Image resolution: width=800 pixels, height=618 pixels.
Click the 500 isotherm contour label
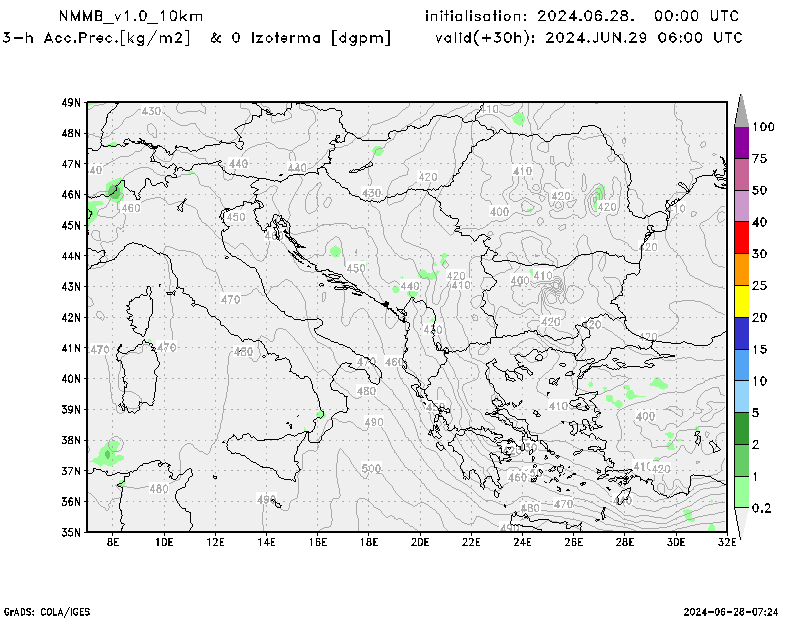[371, 468]
